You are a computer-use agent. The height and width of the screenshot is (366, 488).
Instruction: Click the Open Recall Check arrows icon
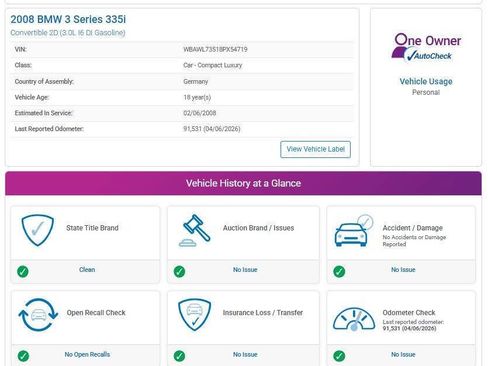point(38,315)
